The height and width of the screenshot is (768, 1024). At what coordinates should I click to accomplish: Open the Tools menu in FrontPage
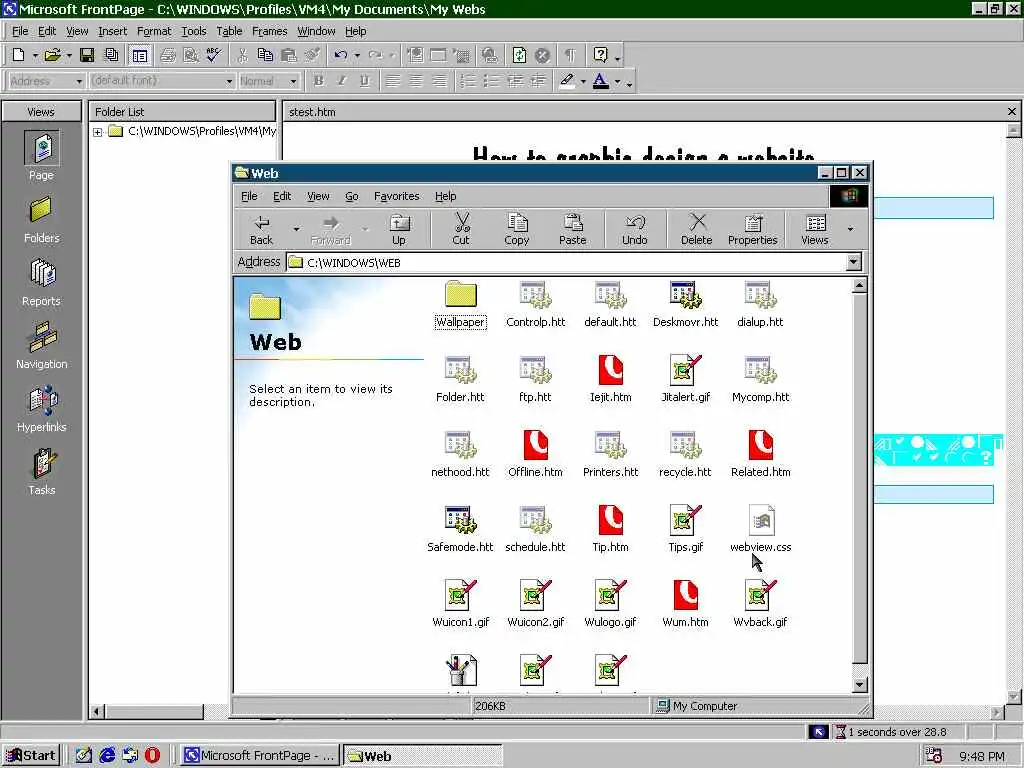point(194,31)
